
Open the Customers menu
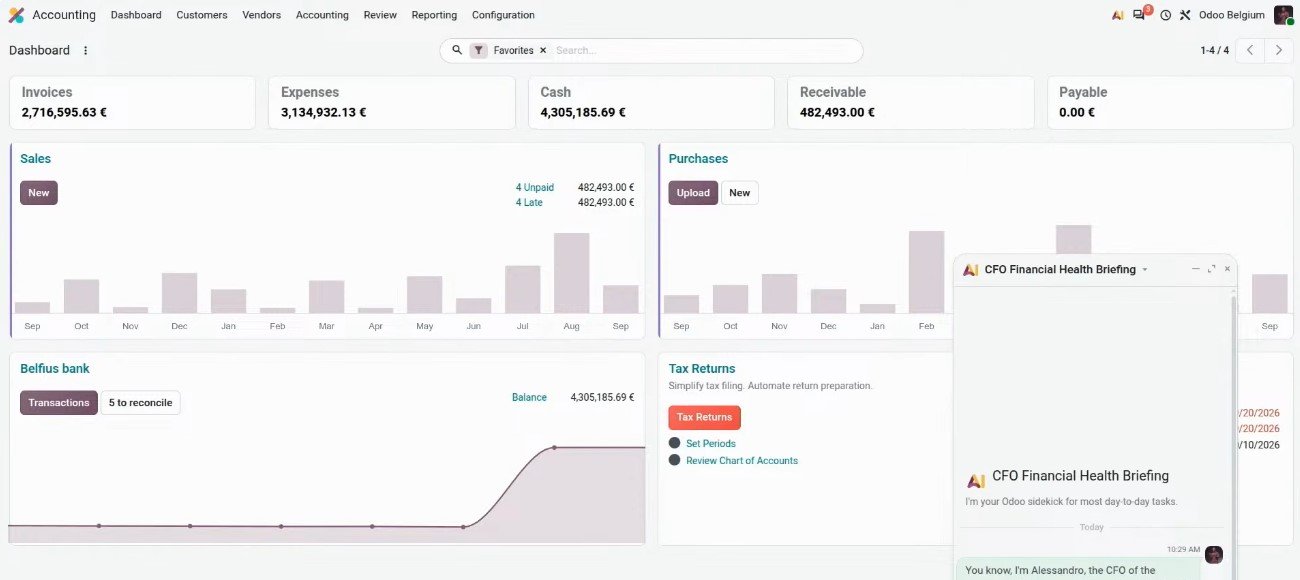point(202,15)
